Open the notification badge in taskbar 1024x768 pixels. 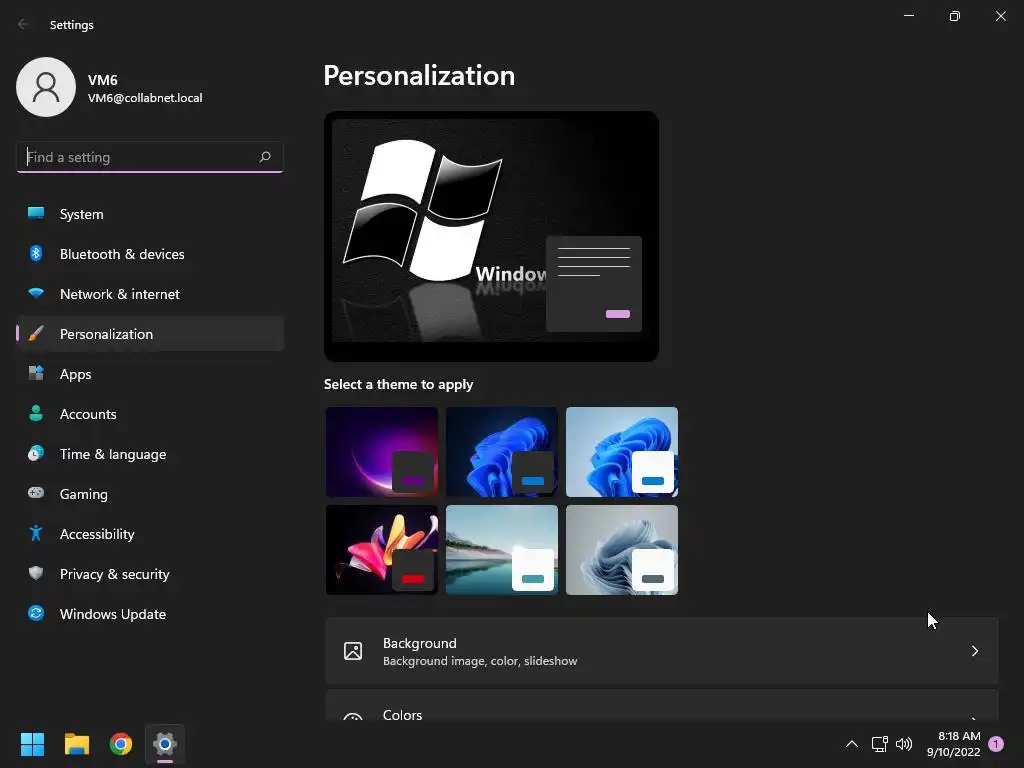[x=996, y=744]
